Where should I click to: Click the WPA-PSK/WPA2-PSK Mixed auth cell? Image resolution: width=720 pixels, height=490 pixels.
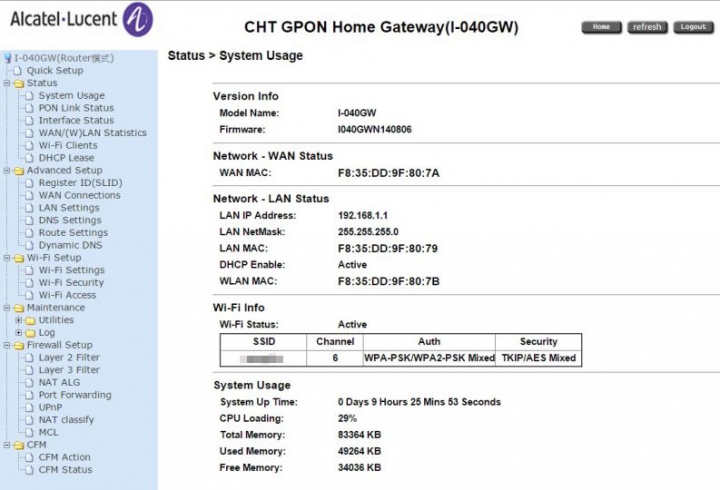429,358
